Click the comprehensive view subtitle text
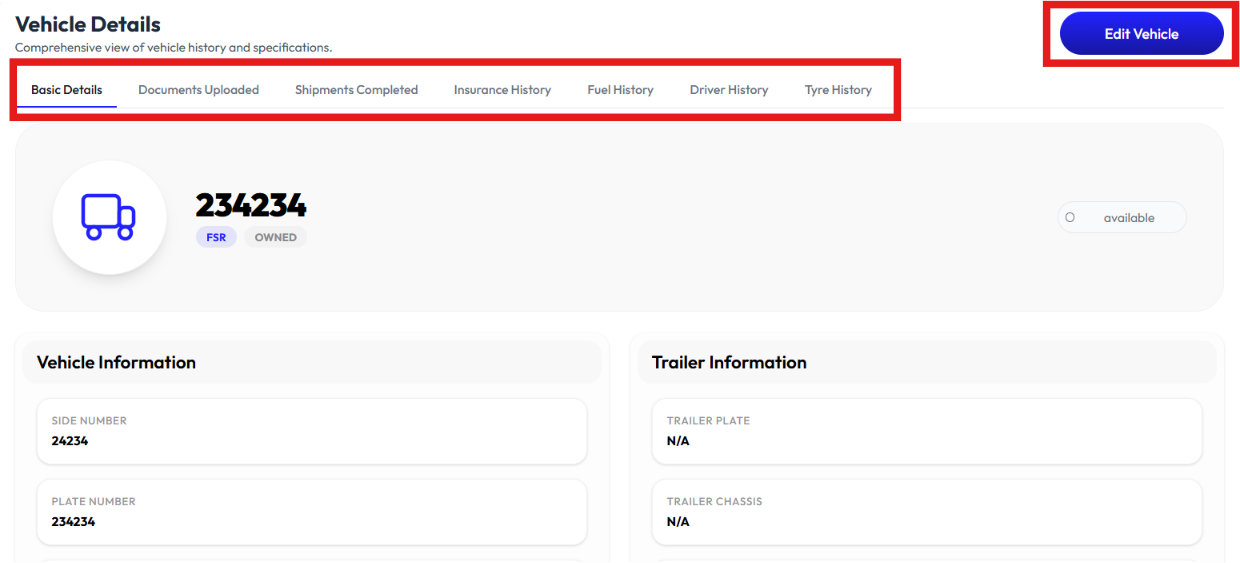Viewport: 1240px width, 563px height. [173, 47]
